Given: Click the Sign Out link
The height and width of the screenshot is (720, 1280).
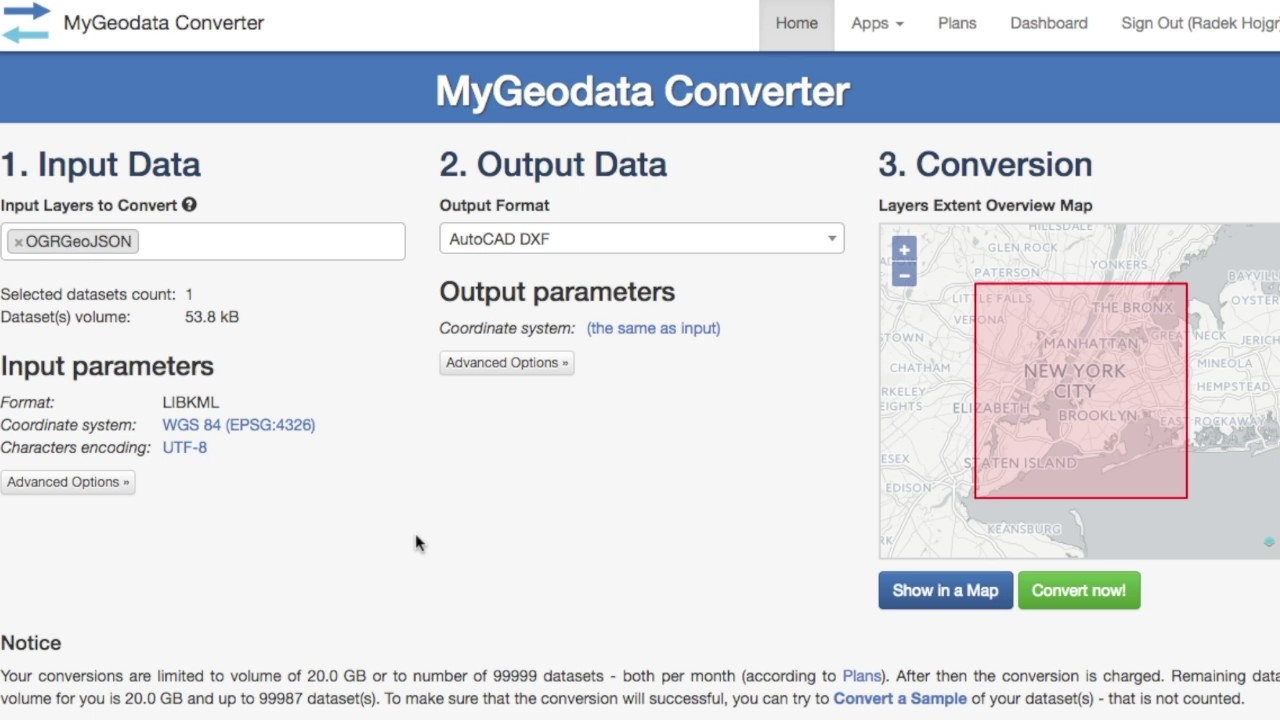Looking at the screenshot, I should (x=1199, y=23).
